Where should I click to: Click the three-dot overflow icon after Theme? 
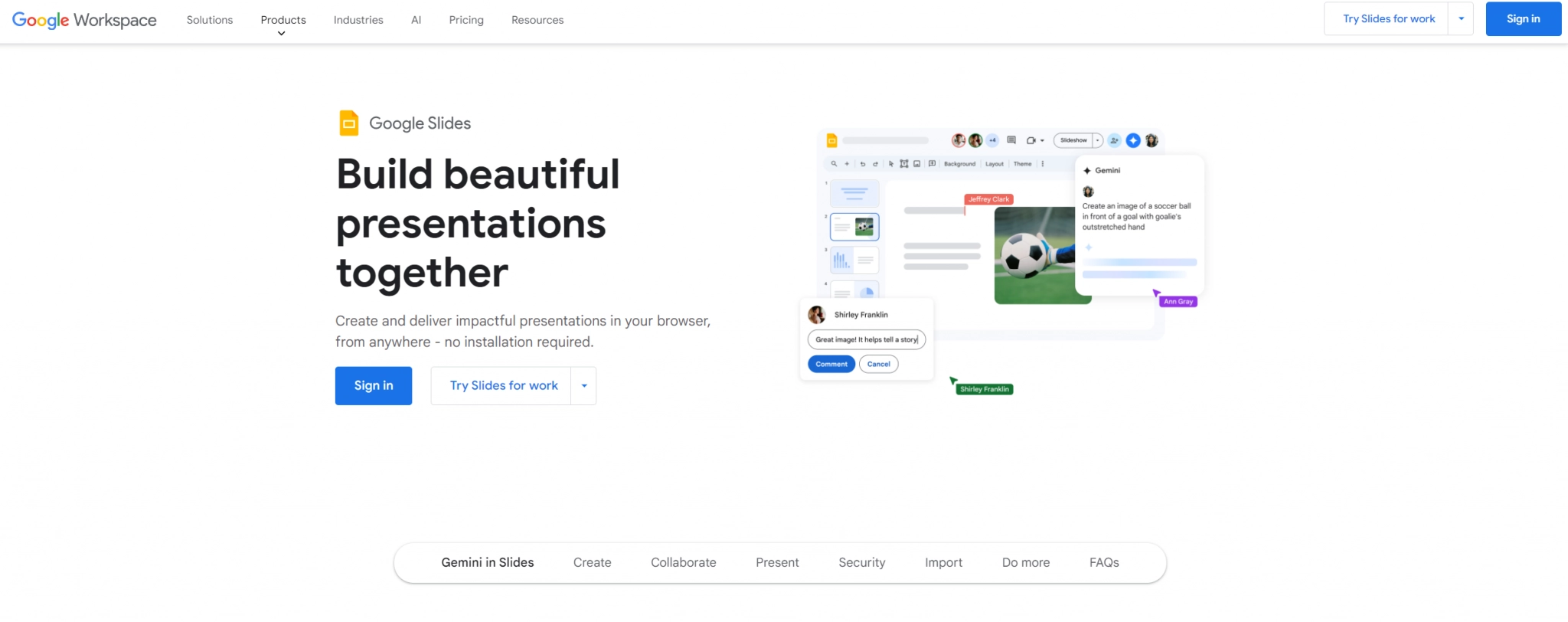click(x=1043, y=164)
